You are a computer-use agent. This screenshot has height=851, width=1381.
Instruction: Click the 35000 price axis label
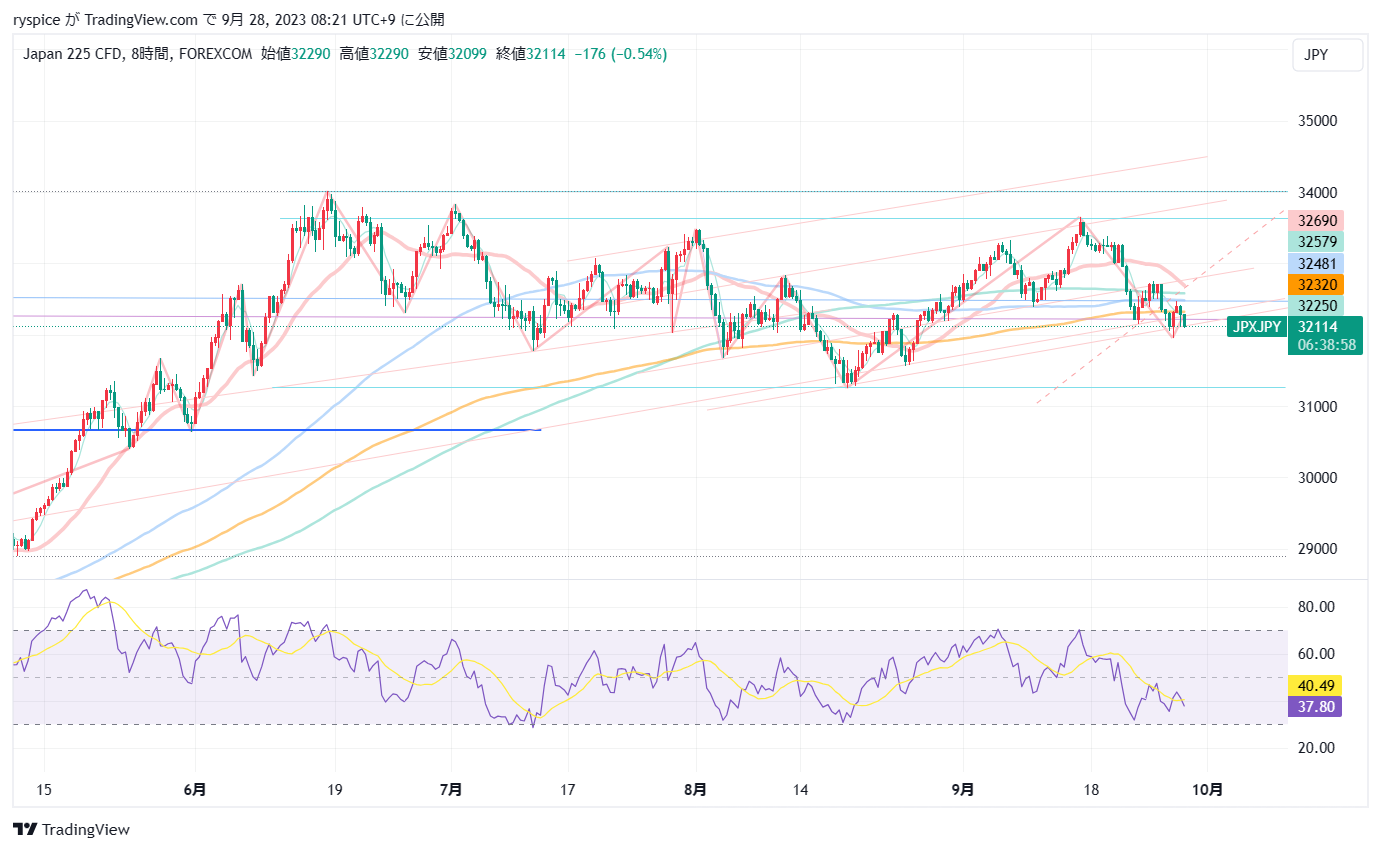pos(1315,121)
